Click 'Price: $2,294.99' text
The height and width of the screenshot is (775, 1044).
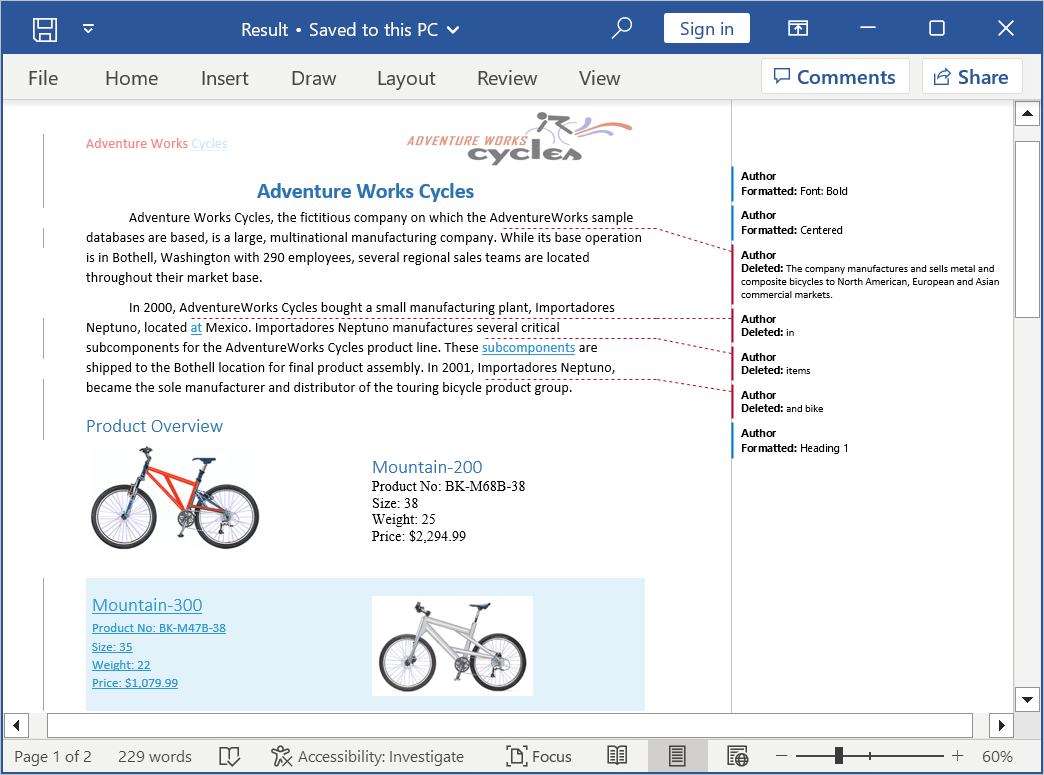click(419, 536)
